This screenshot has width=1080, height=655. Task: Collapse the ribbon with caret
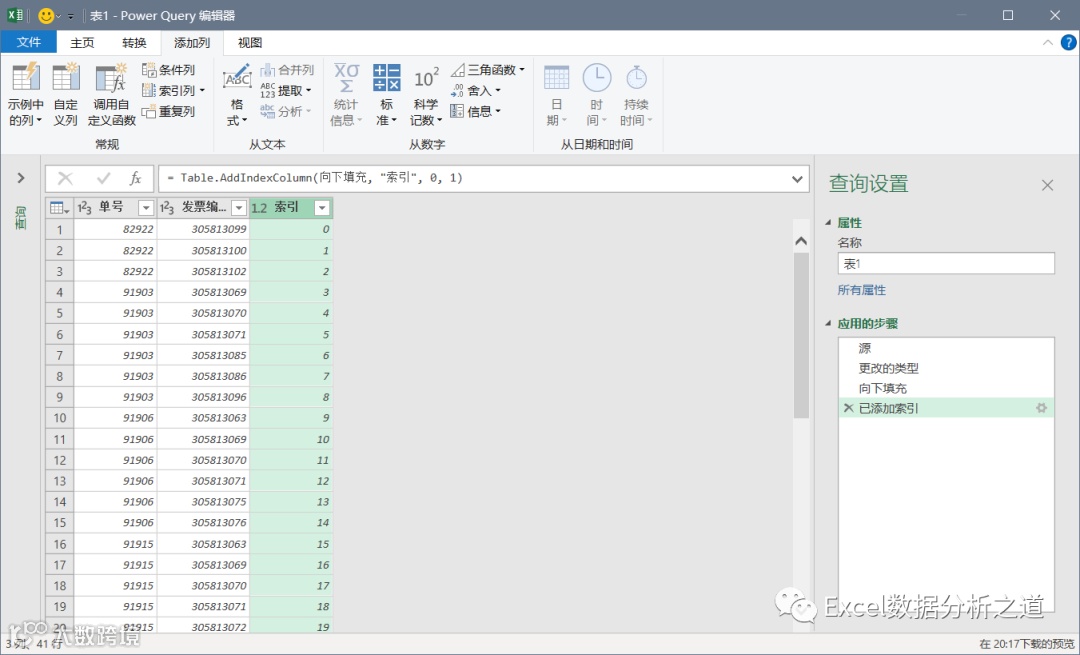coord(1048,43)
